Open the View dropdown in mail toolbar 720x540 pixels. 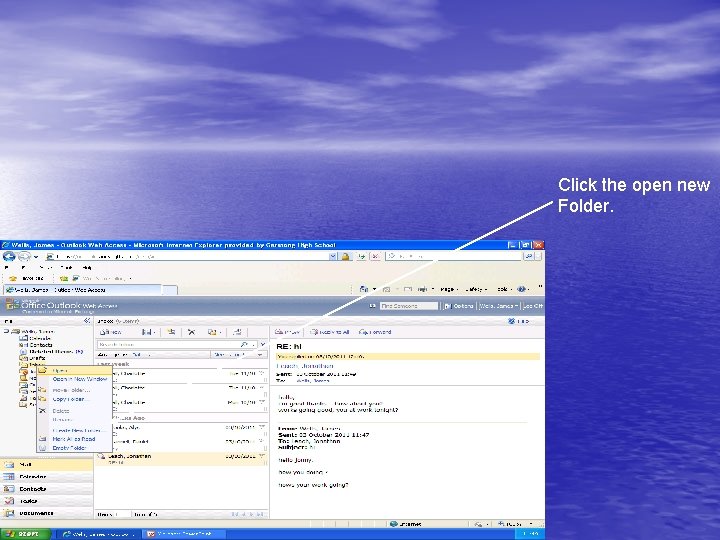pyautogui.click(x=148, y=332)
